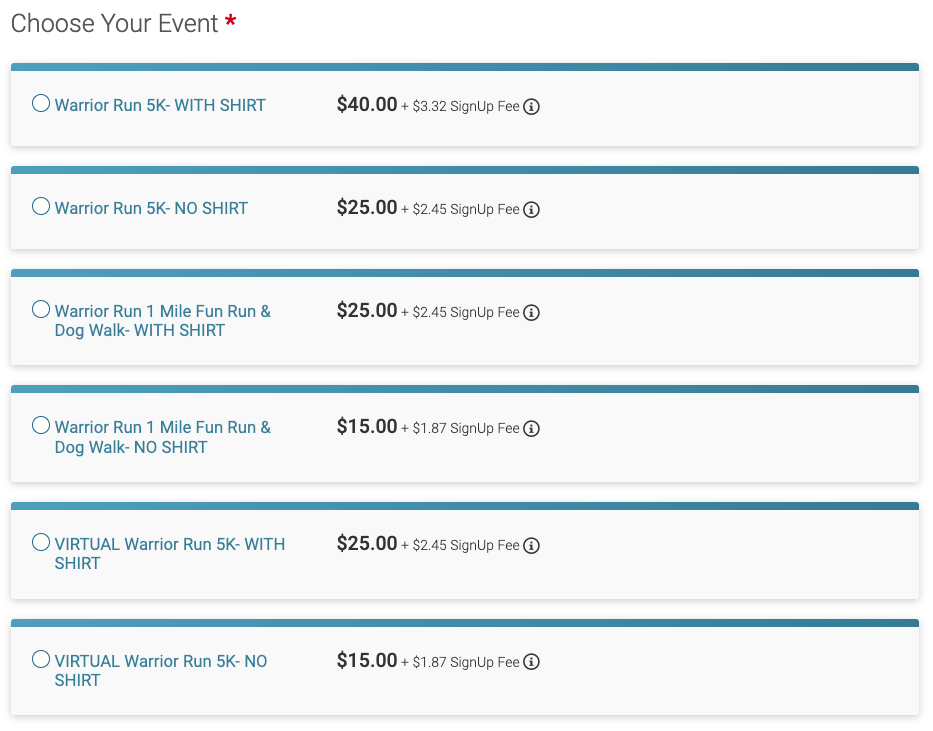Viewport: 933px width, 731px height.
Task: Click VIRTUAL Warrior Run 5K- WITH SHIRT text
Action: click(170, 554)
